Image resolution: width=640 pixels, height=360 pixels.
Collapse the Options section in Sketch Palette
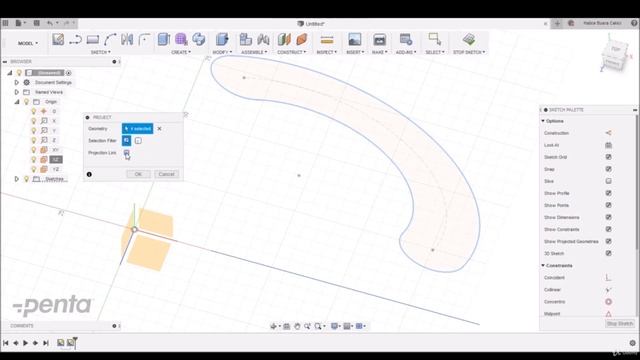pos(543,121)
